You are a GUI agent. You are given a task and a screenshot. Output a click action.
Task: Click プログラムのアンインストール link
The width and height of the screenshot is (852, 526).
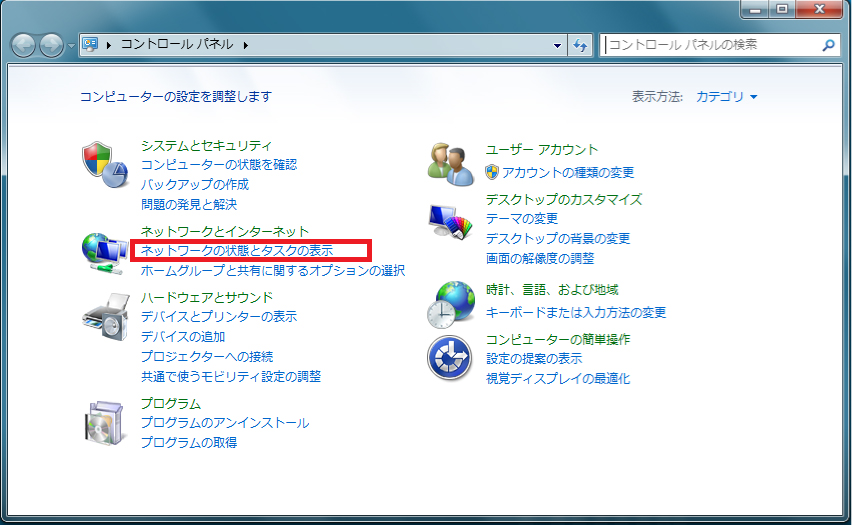coord(225,423)
